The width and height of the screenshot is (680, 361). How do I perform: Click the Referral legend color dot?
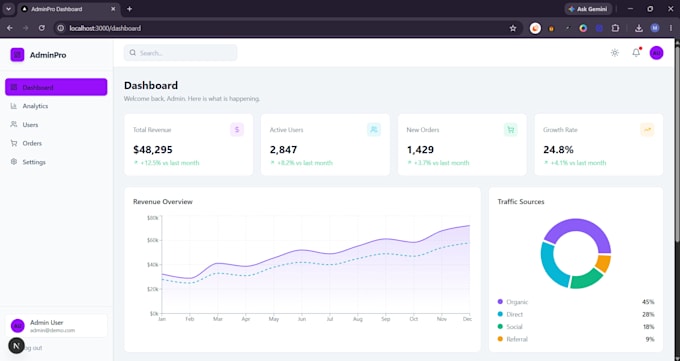coord(500,339)
